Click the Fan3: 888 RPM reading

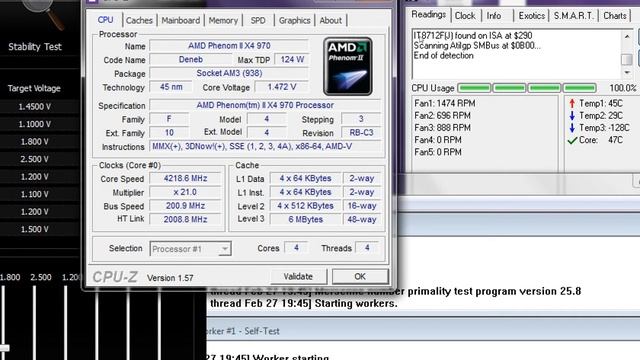pos(442,128)
